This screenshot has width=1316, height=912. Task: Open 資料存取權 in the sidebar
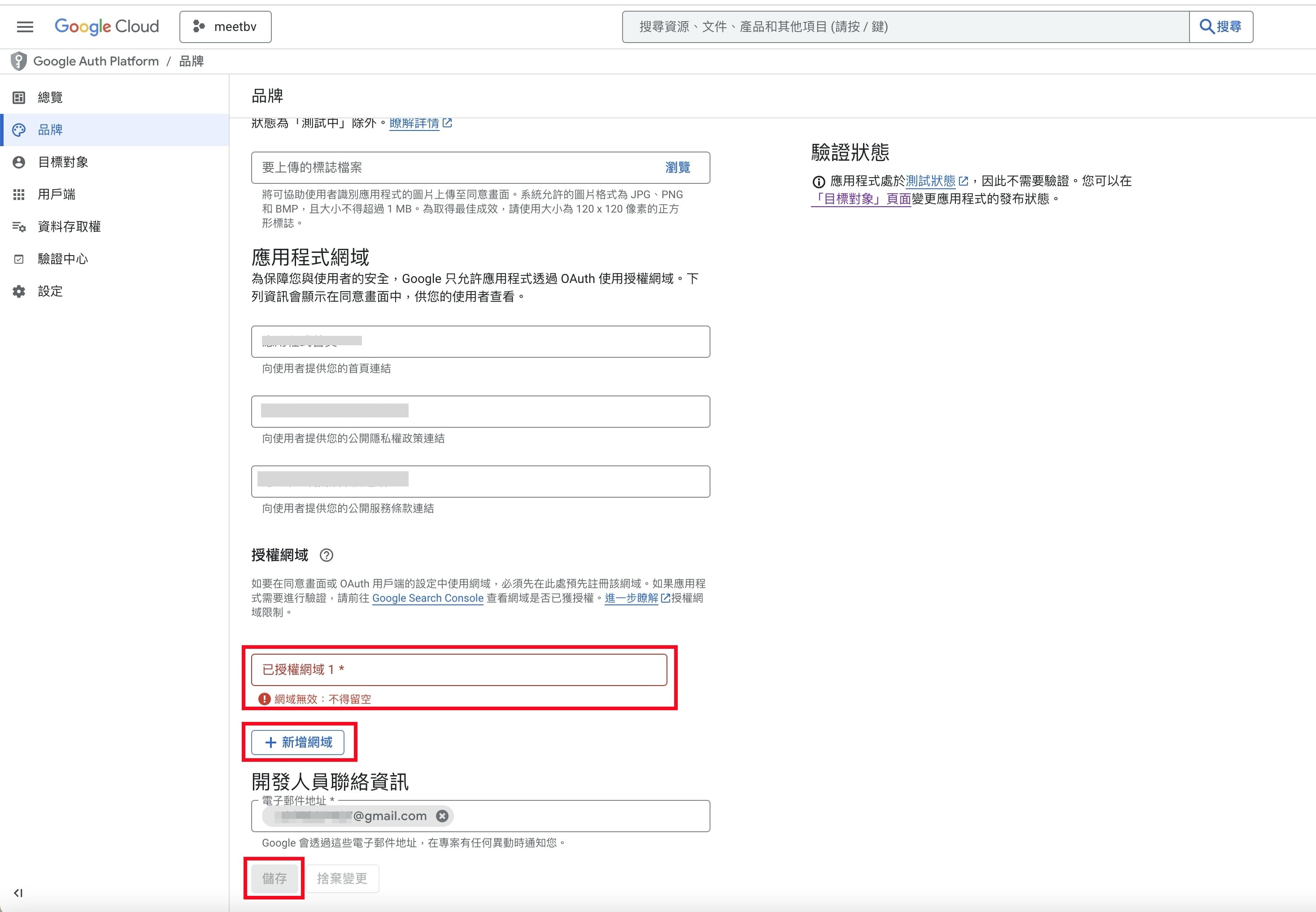114,227
